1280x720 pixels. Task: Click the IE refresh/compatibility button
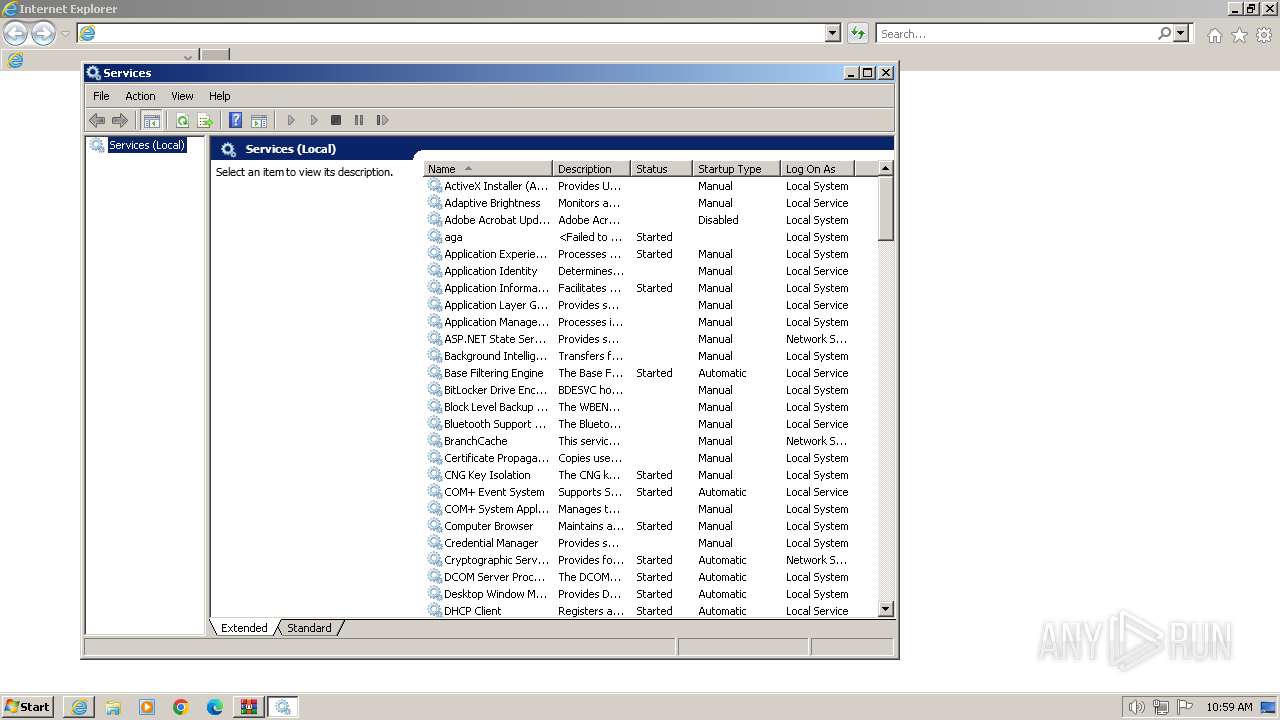(857, 33)
